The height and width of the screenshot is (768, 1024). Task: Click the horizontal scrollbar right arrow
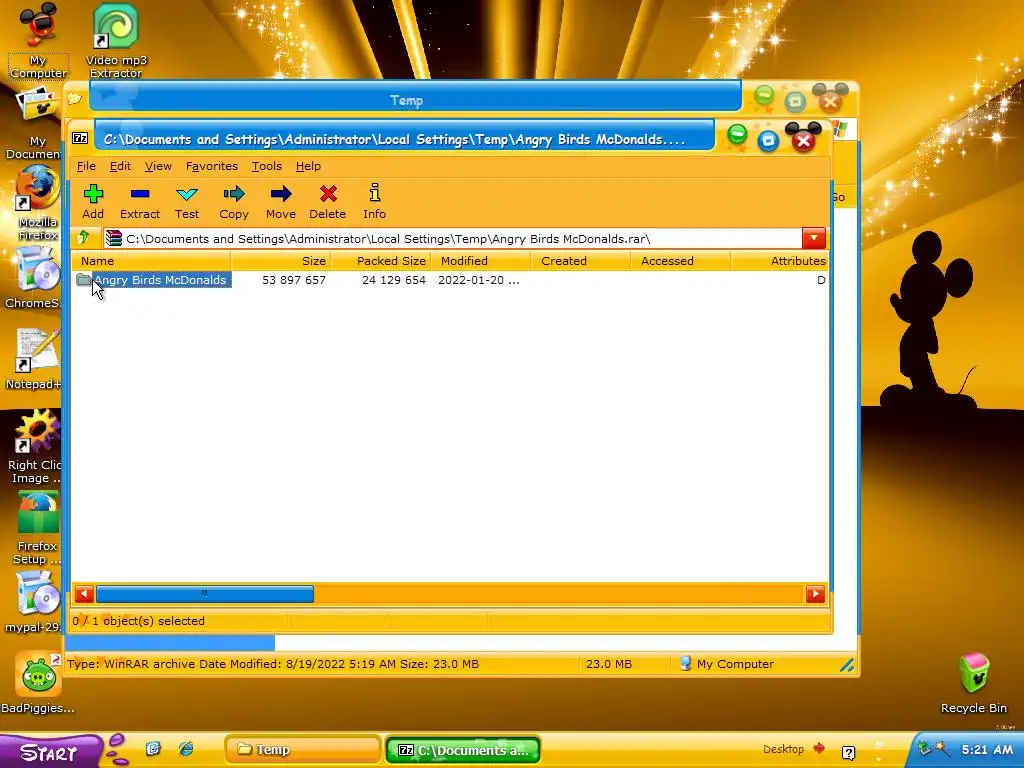[x=815, y=594]
